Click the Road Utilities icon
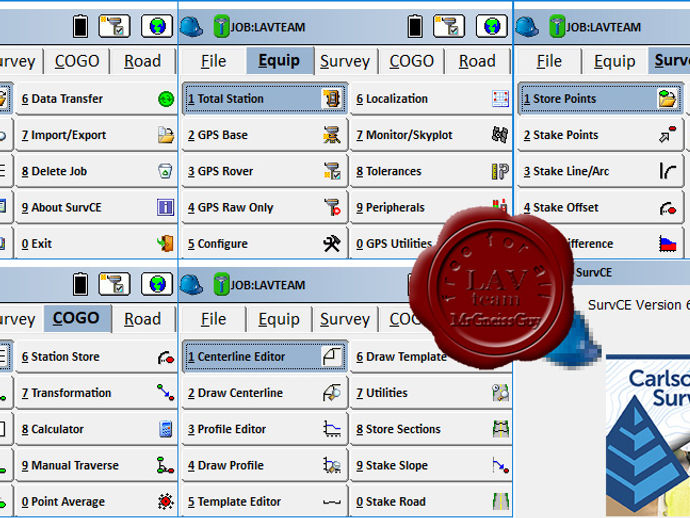The image size is (690, 518). (500, 393)
